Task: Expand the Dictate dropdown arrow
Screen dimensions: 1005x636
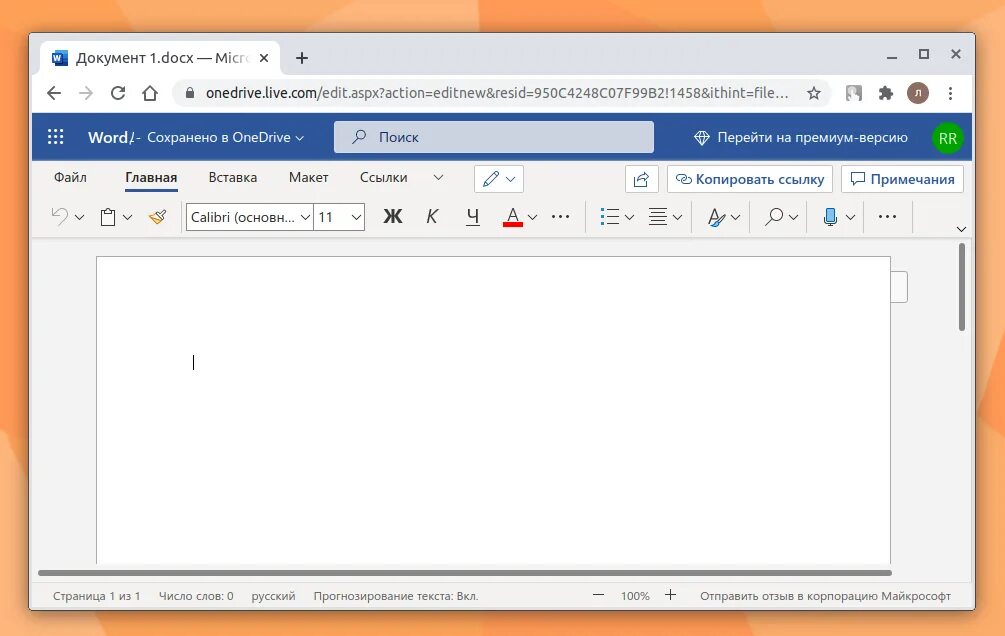Action: point(851,217)
